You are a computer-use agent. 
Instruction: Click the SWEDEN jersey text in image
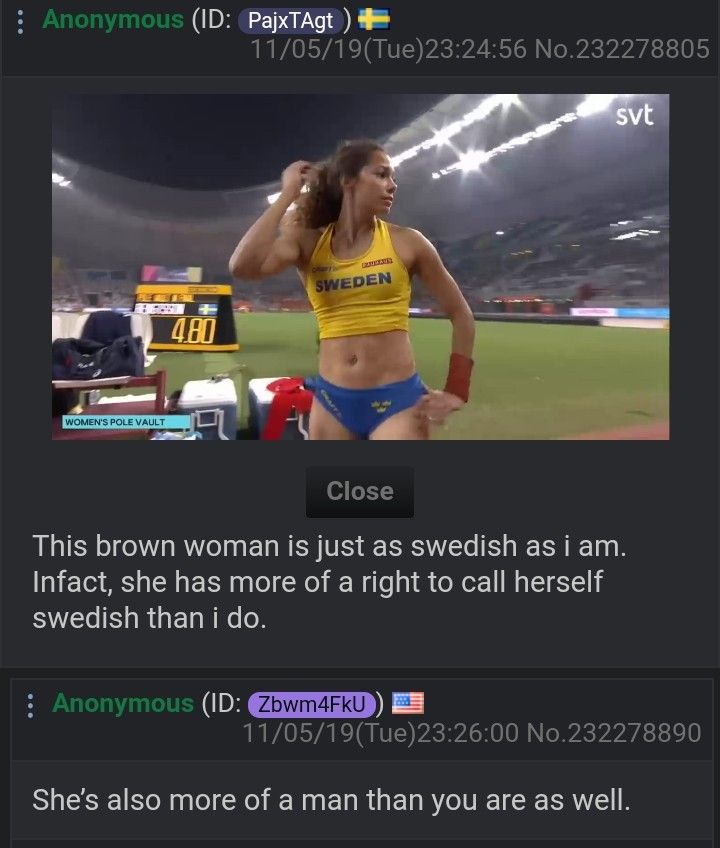(x=353, y=282)
